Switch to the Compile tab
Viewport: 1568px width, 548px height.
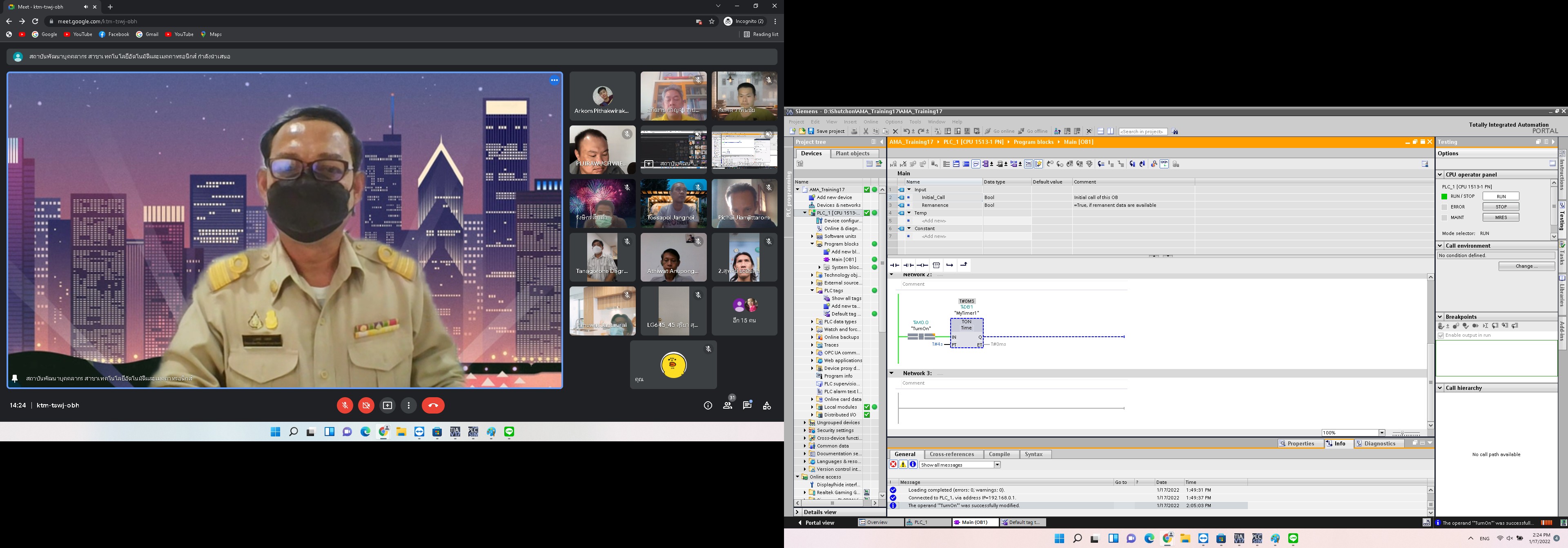999,454
